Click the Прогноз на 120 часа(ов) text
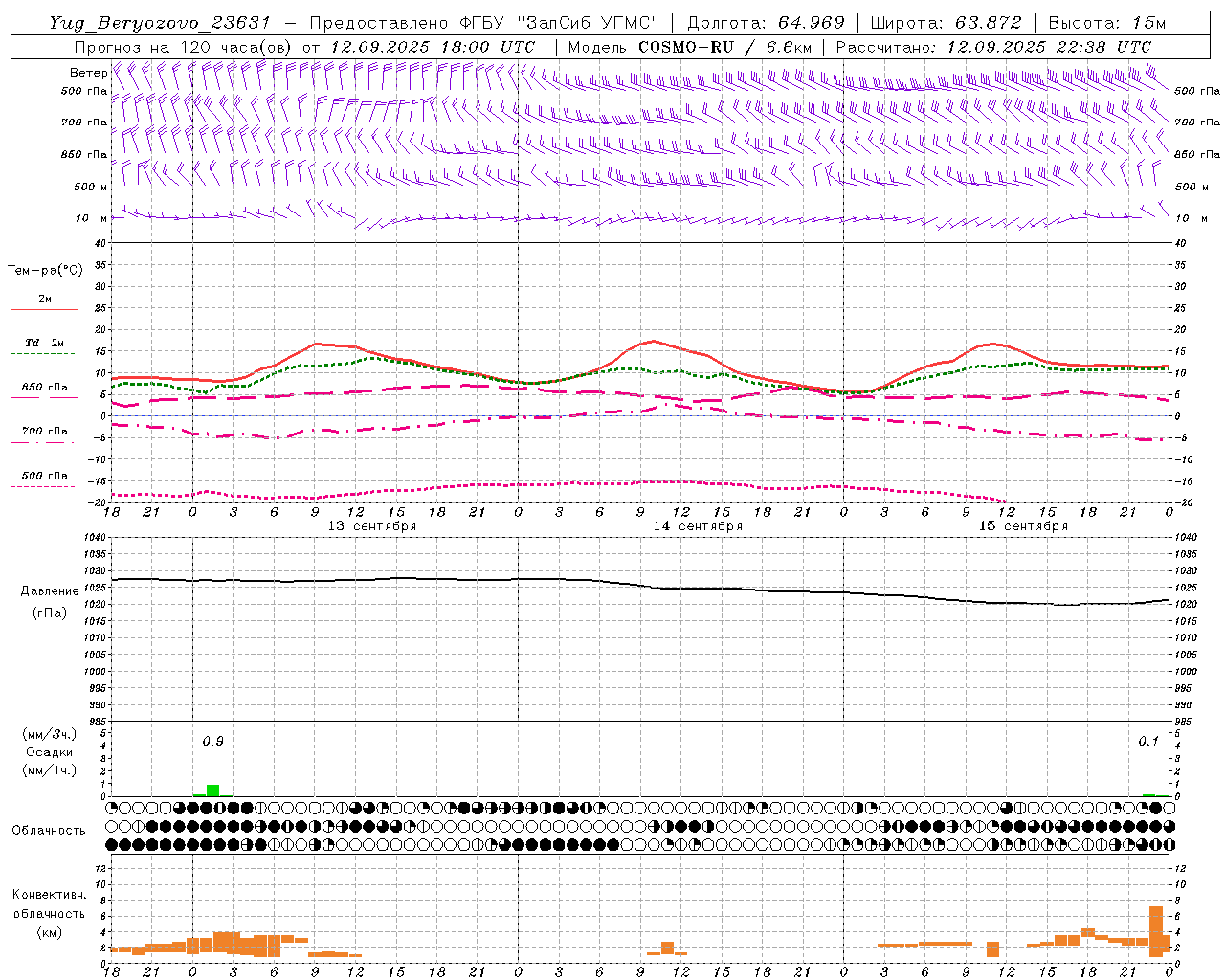Image resolution: width=1225 pixels, height=980 pixels. (184, 46)
